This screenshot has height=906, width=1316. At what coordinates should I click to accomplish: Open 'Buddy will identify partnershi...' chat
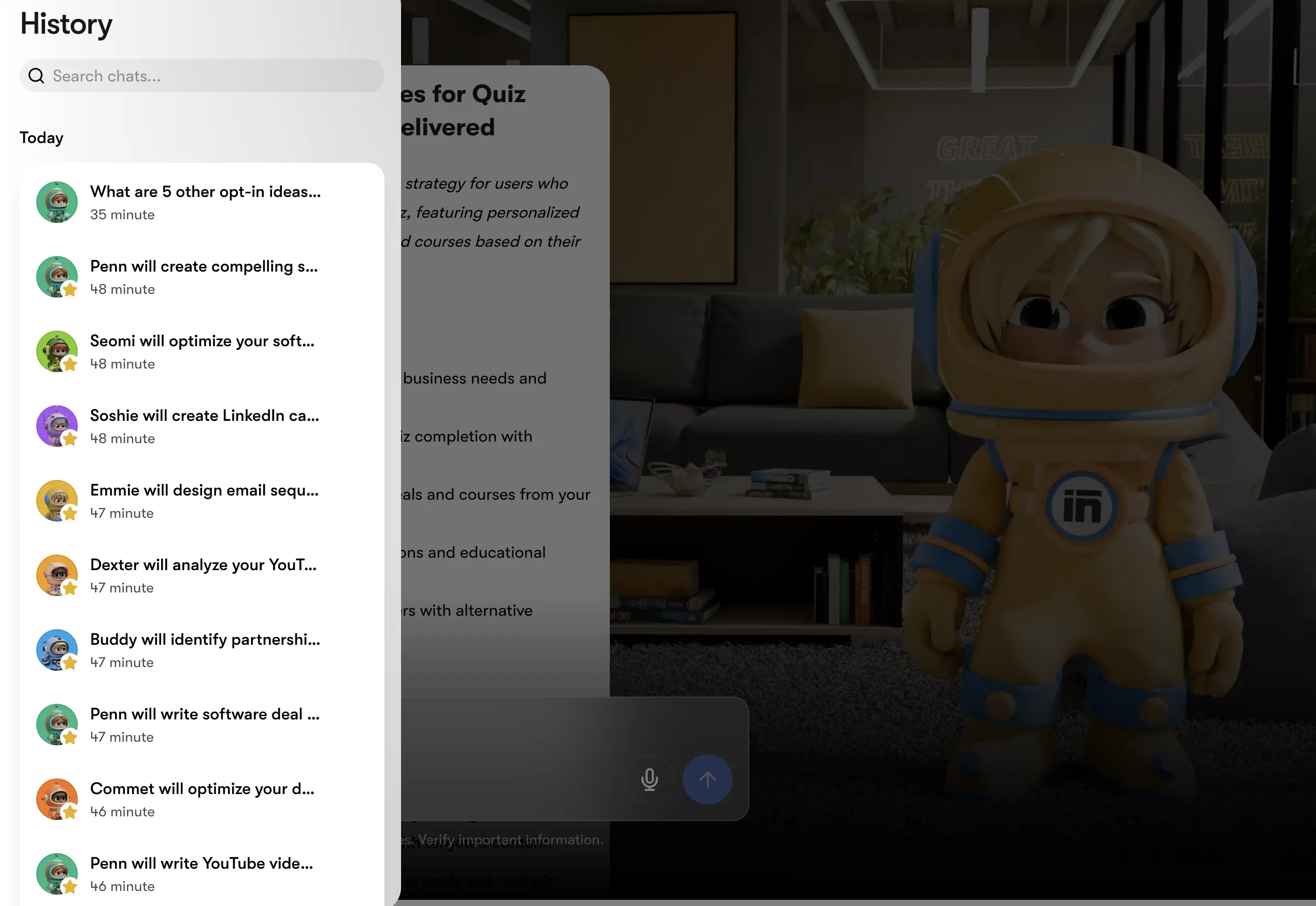tap(205, 640)
